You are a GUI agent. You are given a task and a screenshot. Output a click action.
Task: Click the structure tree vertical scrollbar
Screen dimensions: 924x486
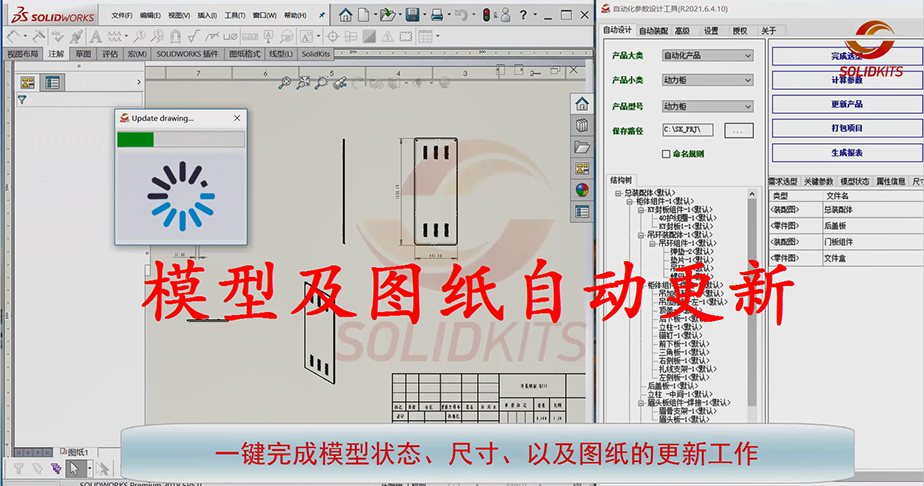(x=752, y=303)
